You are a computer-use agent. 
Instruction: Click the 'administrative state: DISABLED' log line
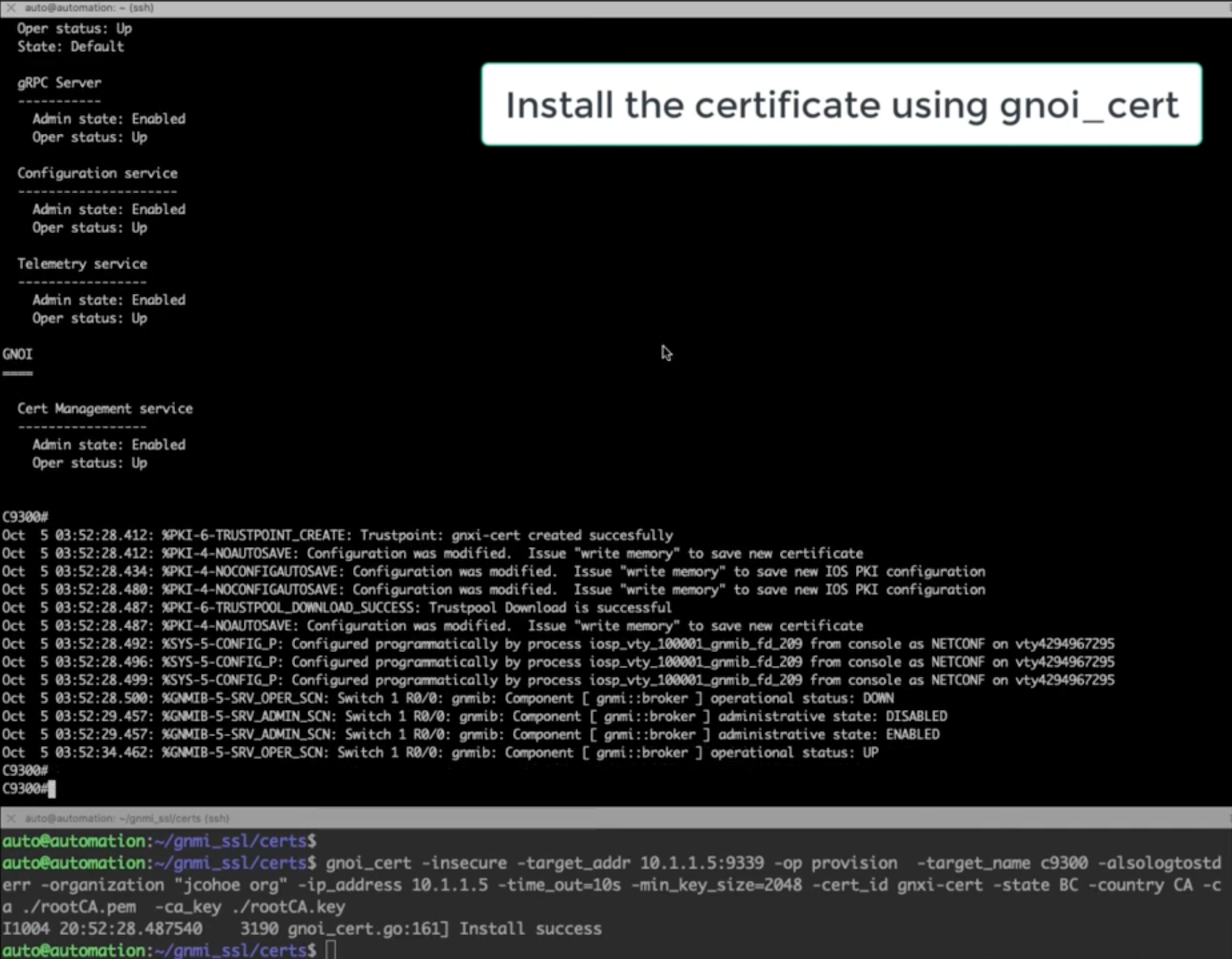[x=475, y=716]
